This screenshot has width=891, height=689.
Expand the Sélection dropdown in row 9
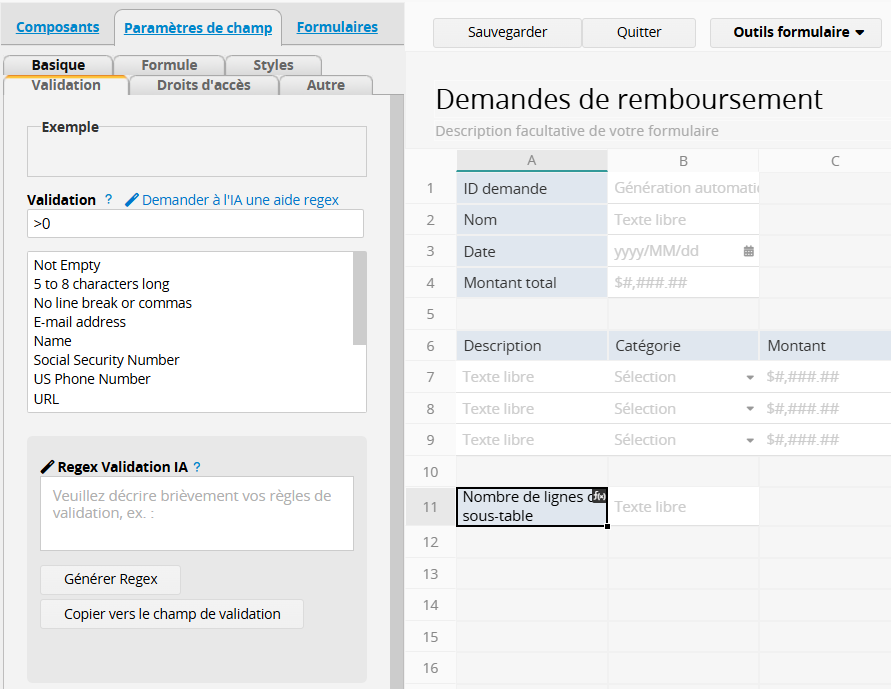pos(750,441)
